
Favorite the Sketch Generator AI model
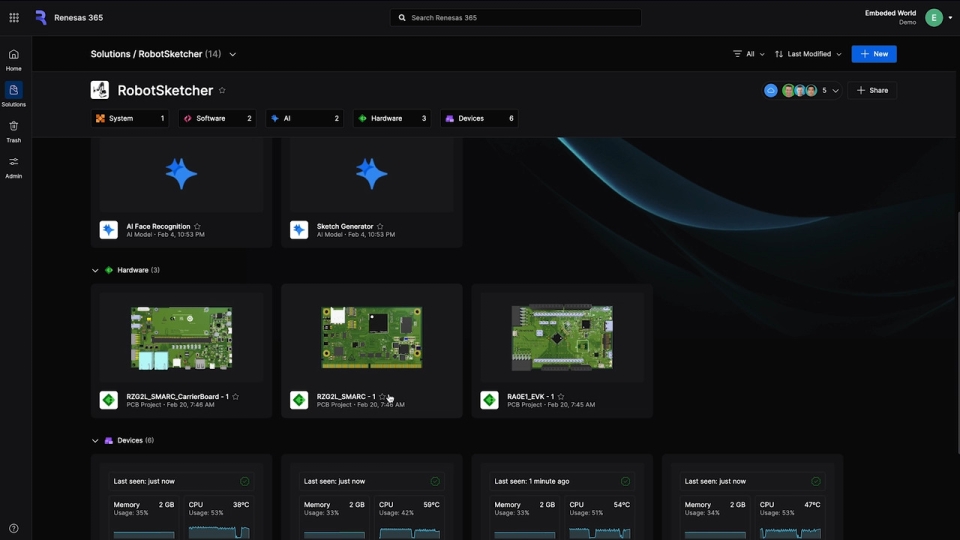pyautogui.click(x=380, y=227)
